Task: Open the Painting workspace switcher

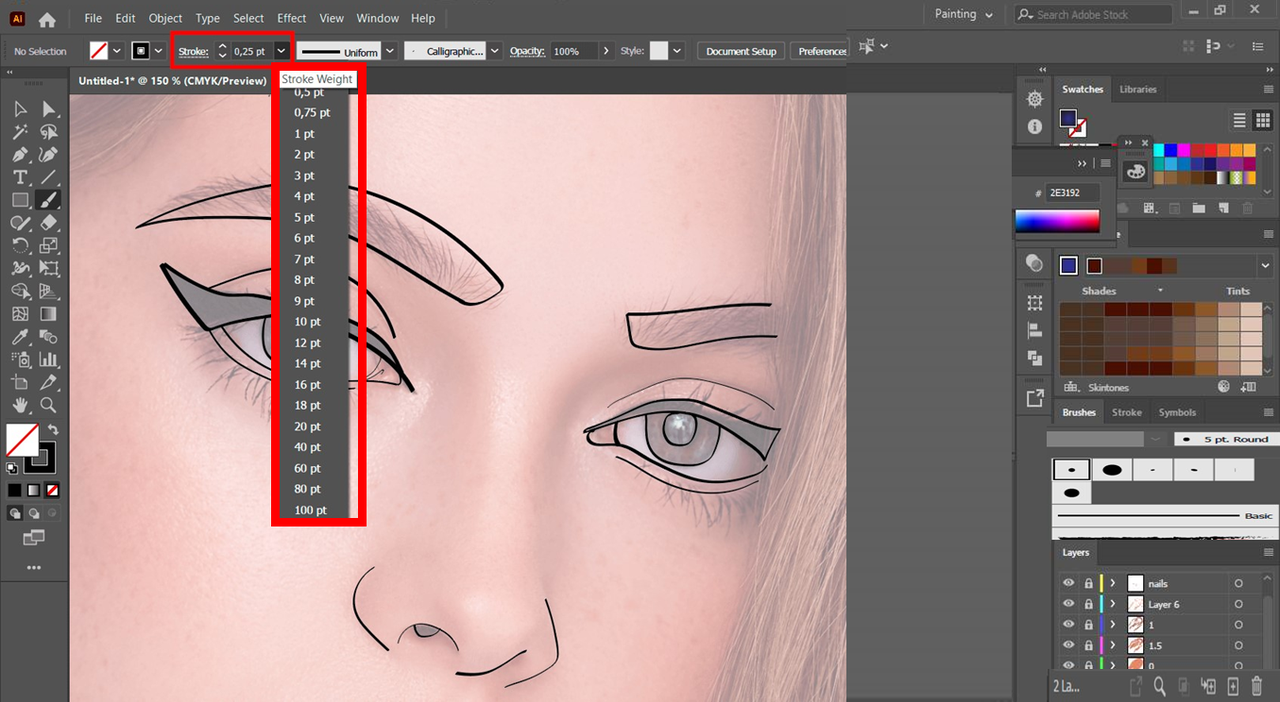Action: point(964,14)
